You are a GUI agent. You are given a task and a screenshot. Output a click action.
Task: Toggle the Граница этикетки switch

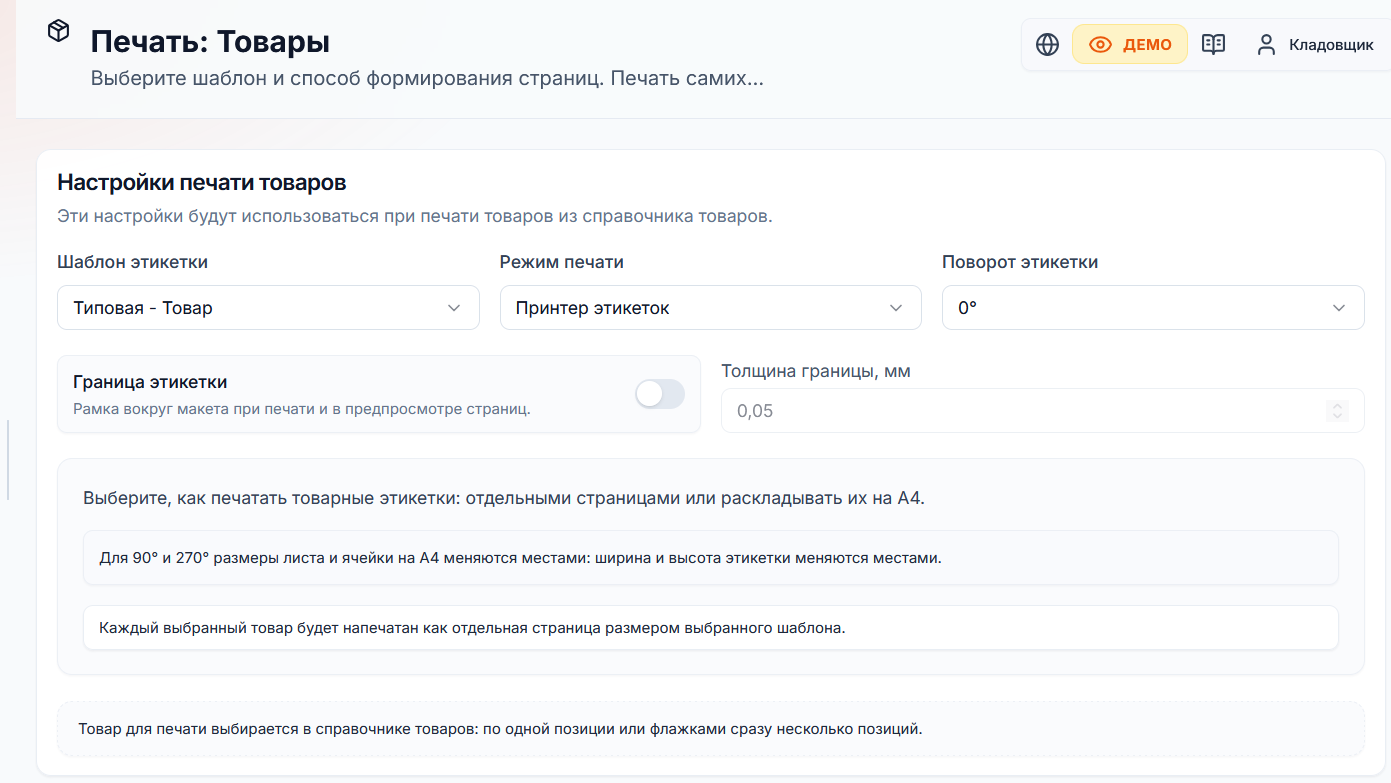coord(660,394)
